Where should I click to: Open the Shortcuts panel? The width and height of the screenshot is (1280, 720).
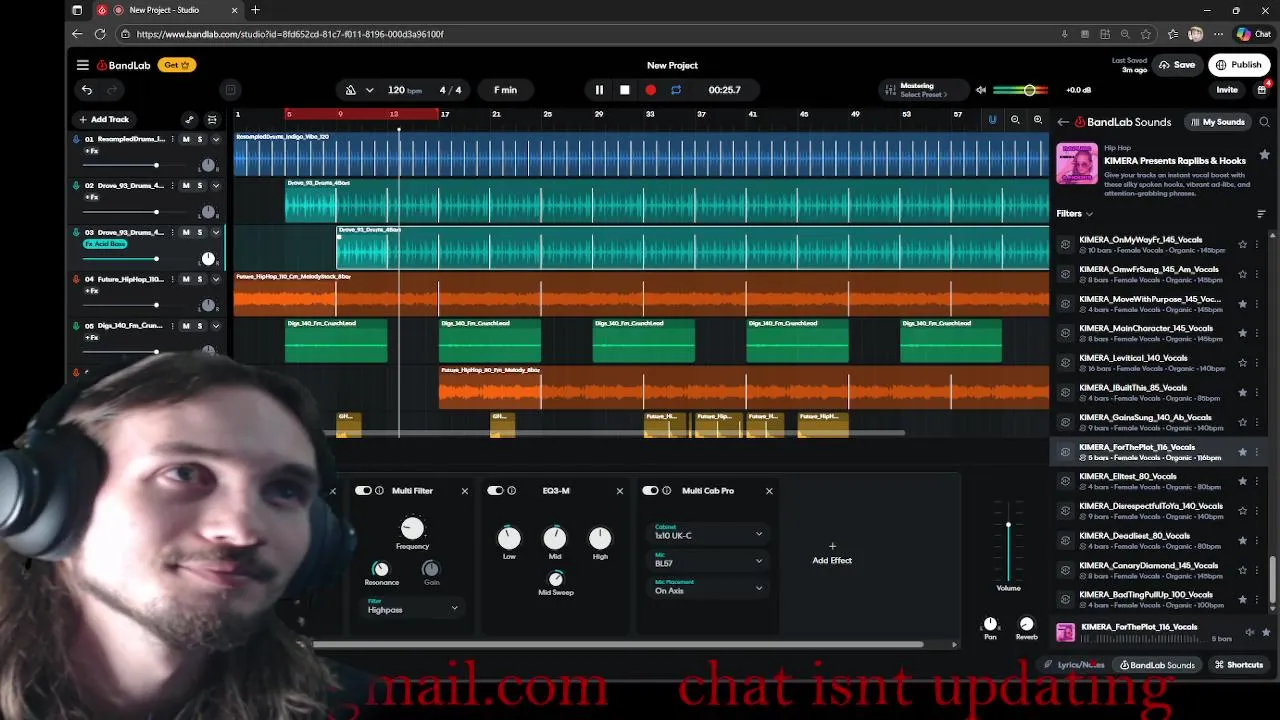[1239, 665]
